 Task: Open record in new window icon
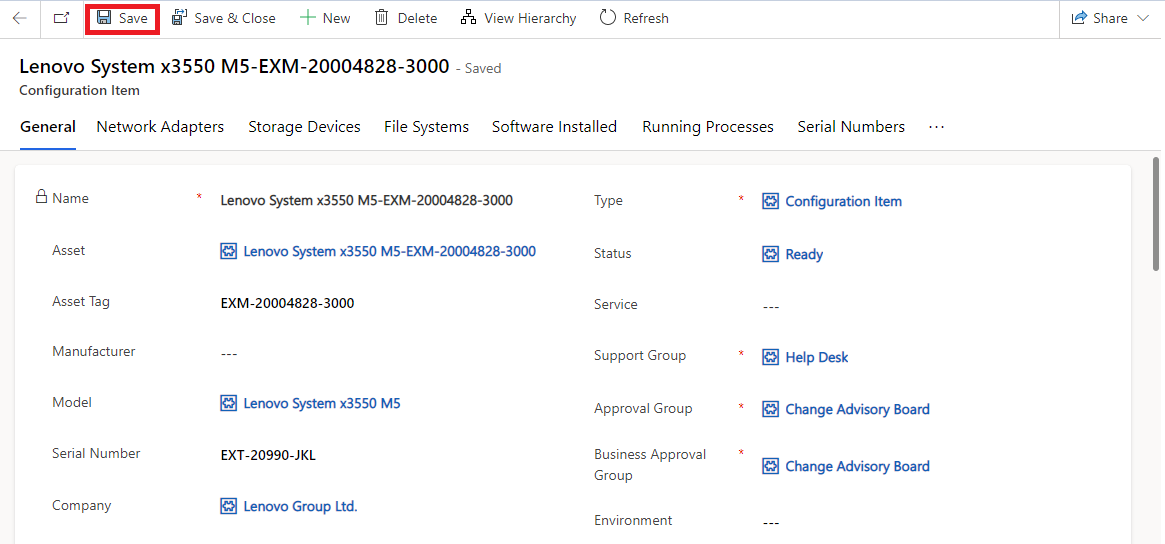pos(61,19)
